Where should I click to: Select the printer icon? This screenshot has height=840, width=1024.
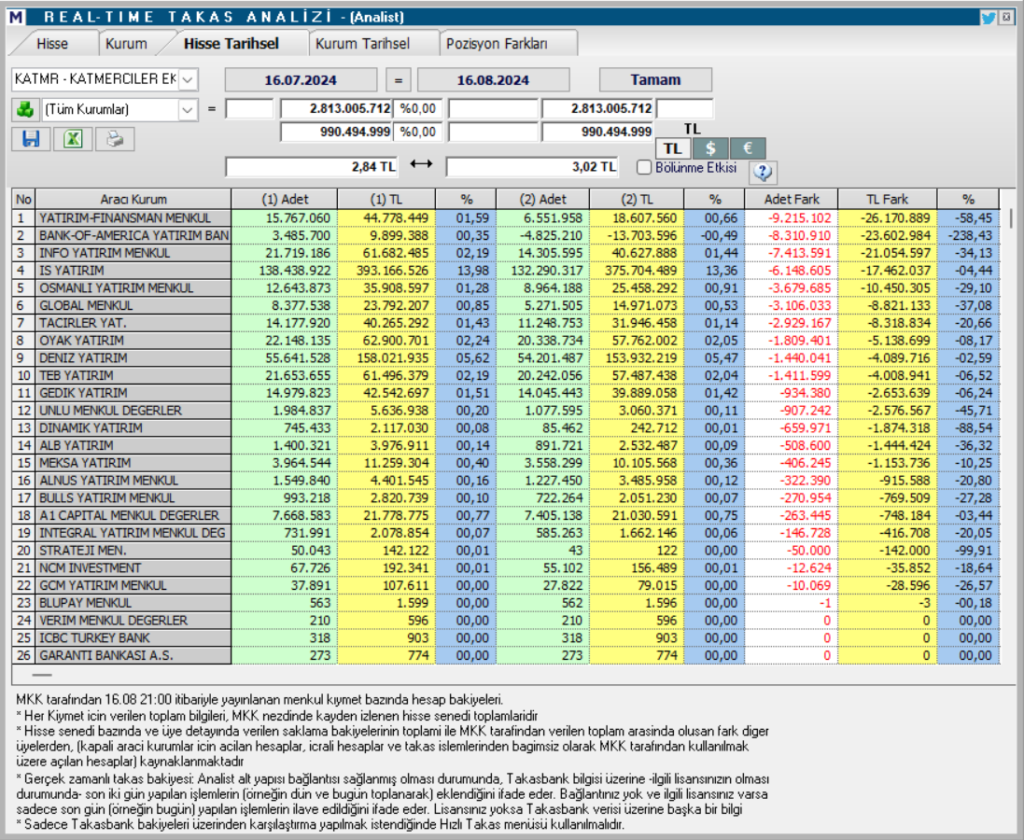113,139
